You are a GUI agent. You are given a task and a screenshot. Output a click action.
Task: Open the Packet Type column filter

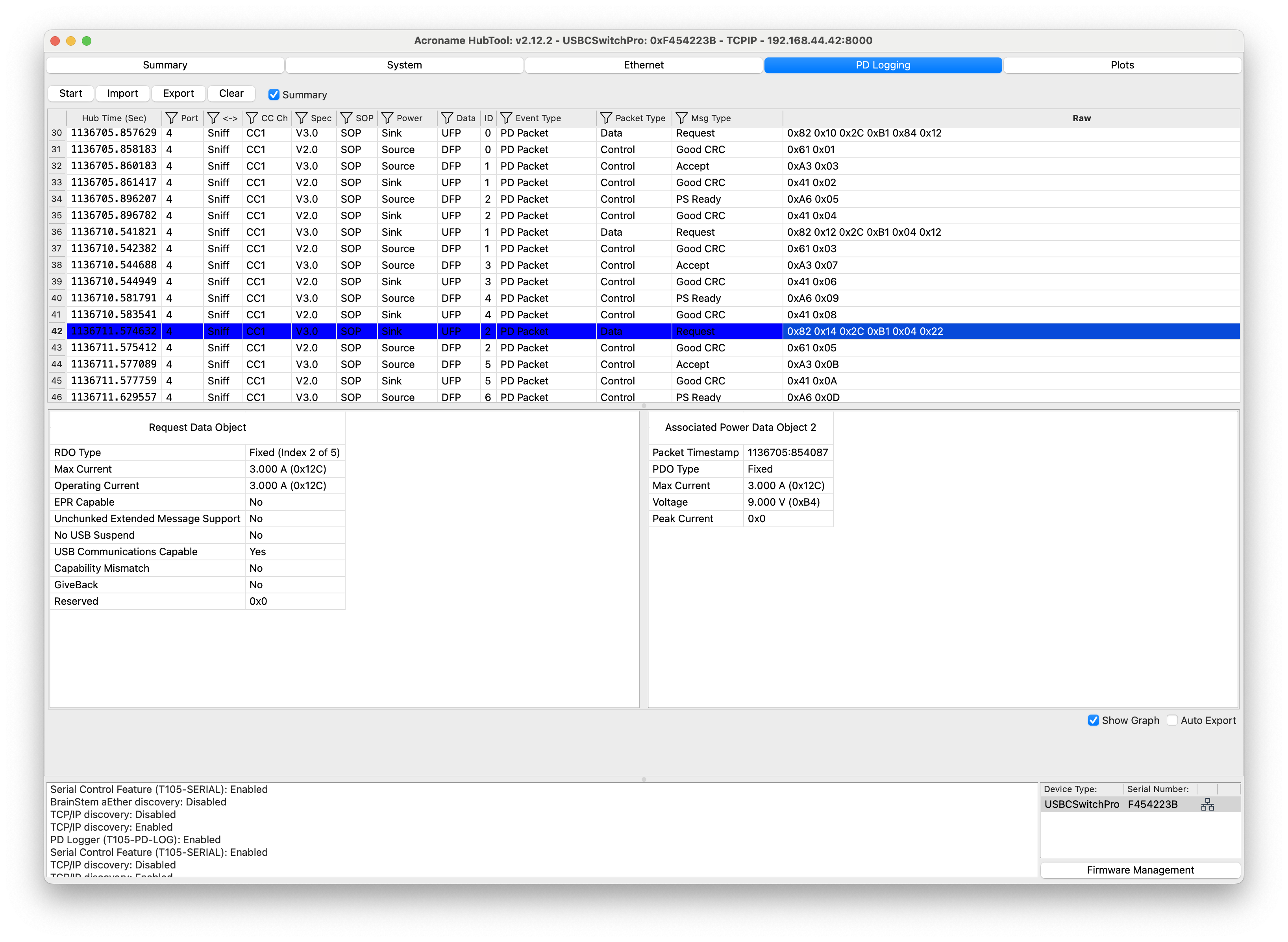606,118
